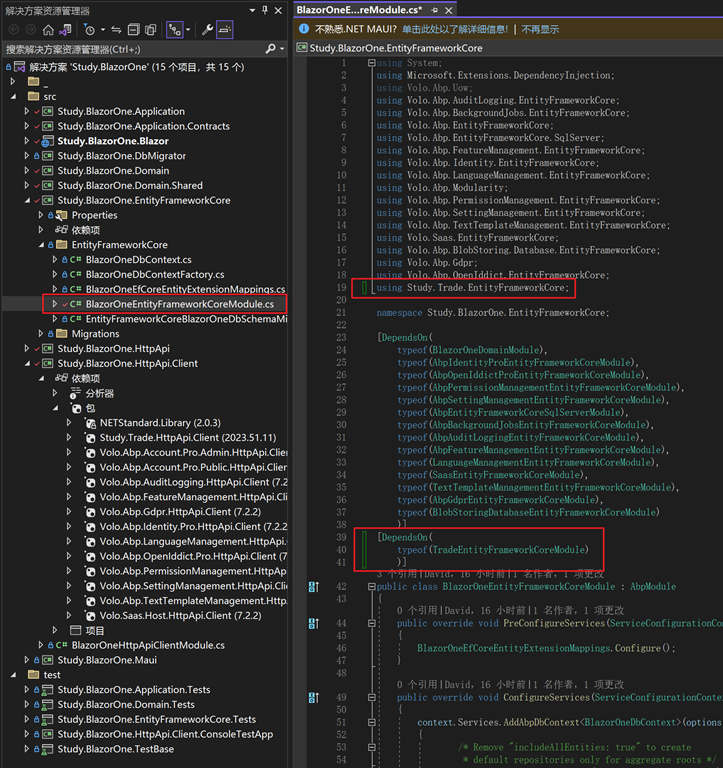Expand the Migrations folder

(x=41, y=334)
